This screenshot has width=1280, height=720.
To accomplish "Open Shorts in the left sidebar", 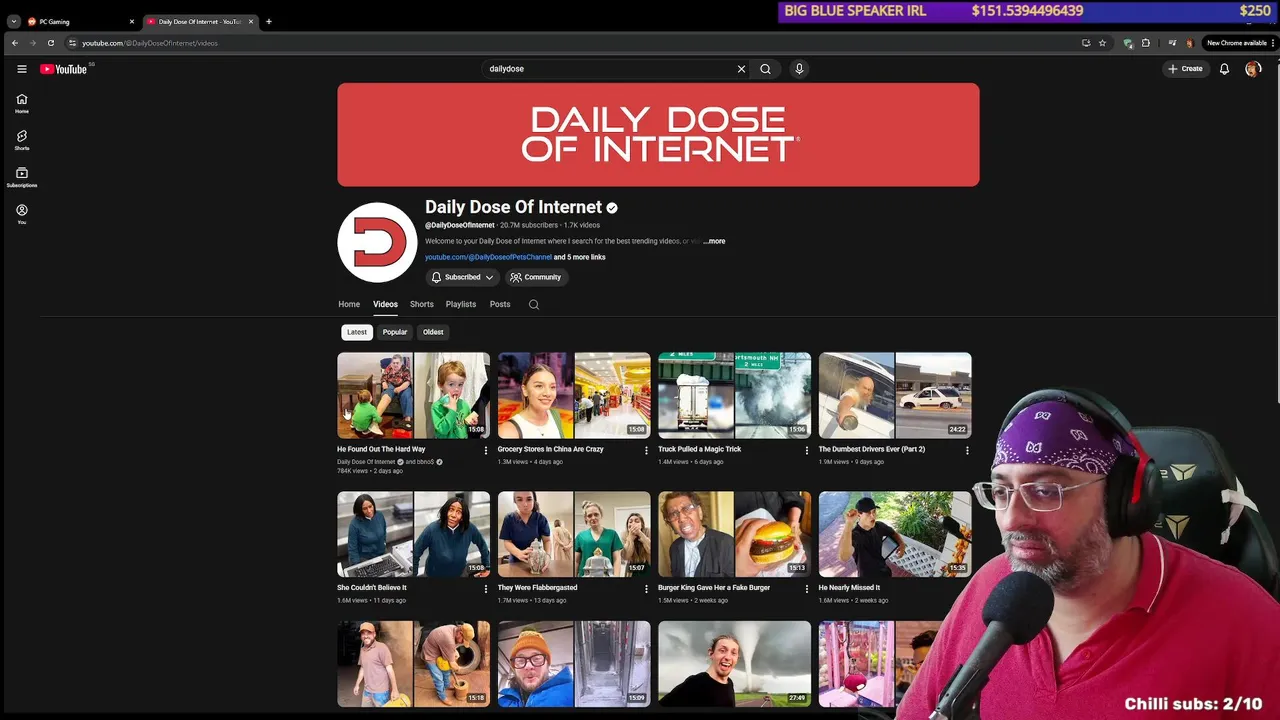I will [21, 140].
